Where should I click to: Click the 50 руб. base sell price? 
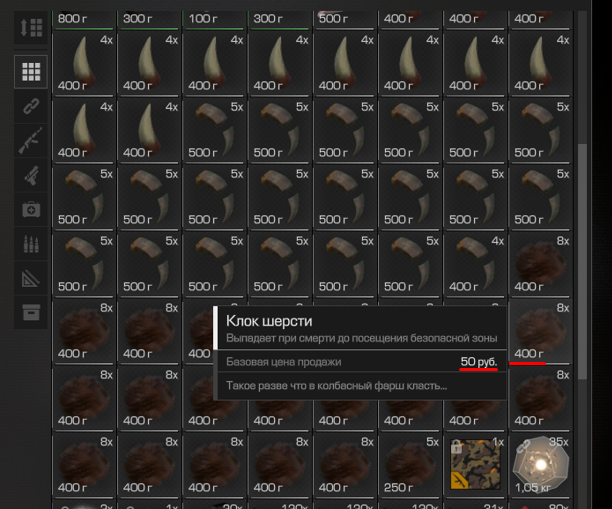coord(479,362)
